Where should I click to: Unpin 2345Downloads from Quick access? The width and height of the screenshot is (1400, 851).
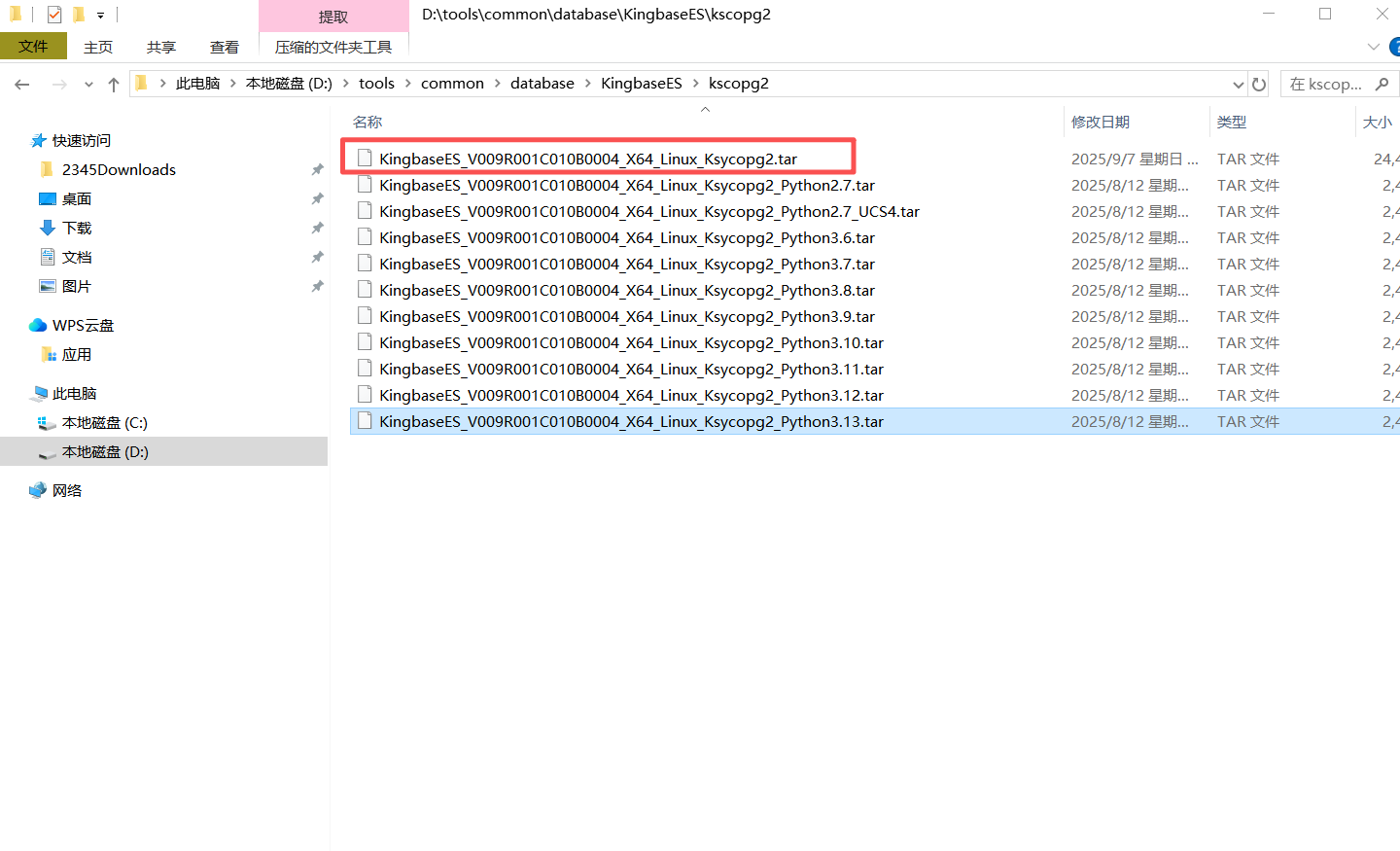click(x=317, y=170)
